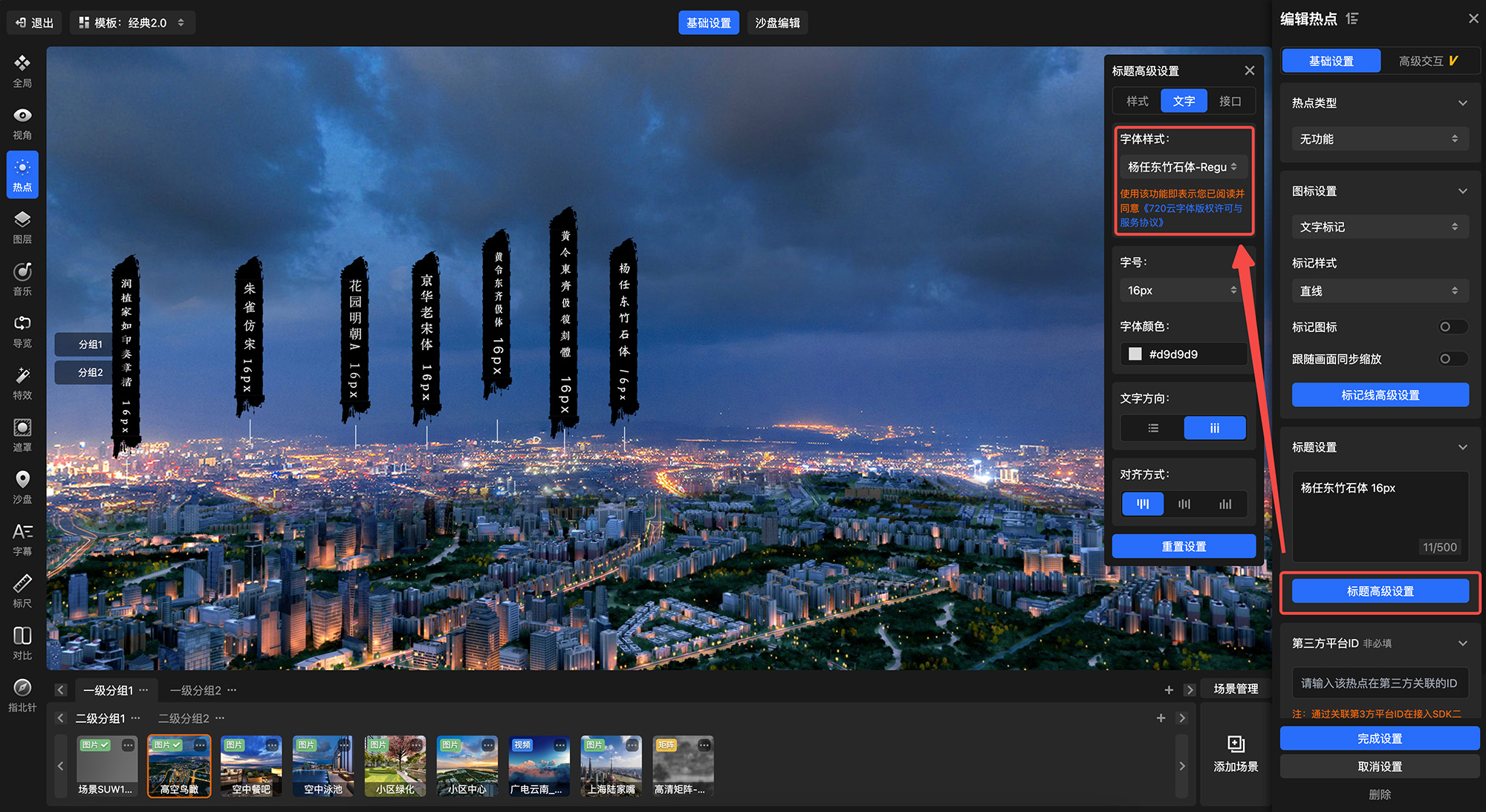This screenshot has height=812, width=1486.
Task: Switch to the 样式 tab
Action: point(1137,101)
